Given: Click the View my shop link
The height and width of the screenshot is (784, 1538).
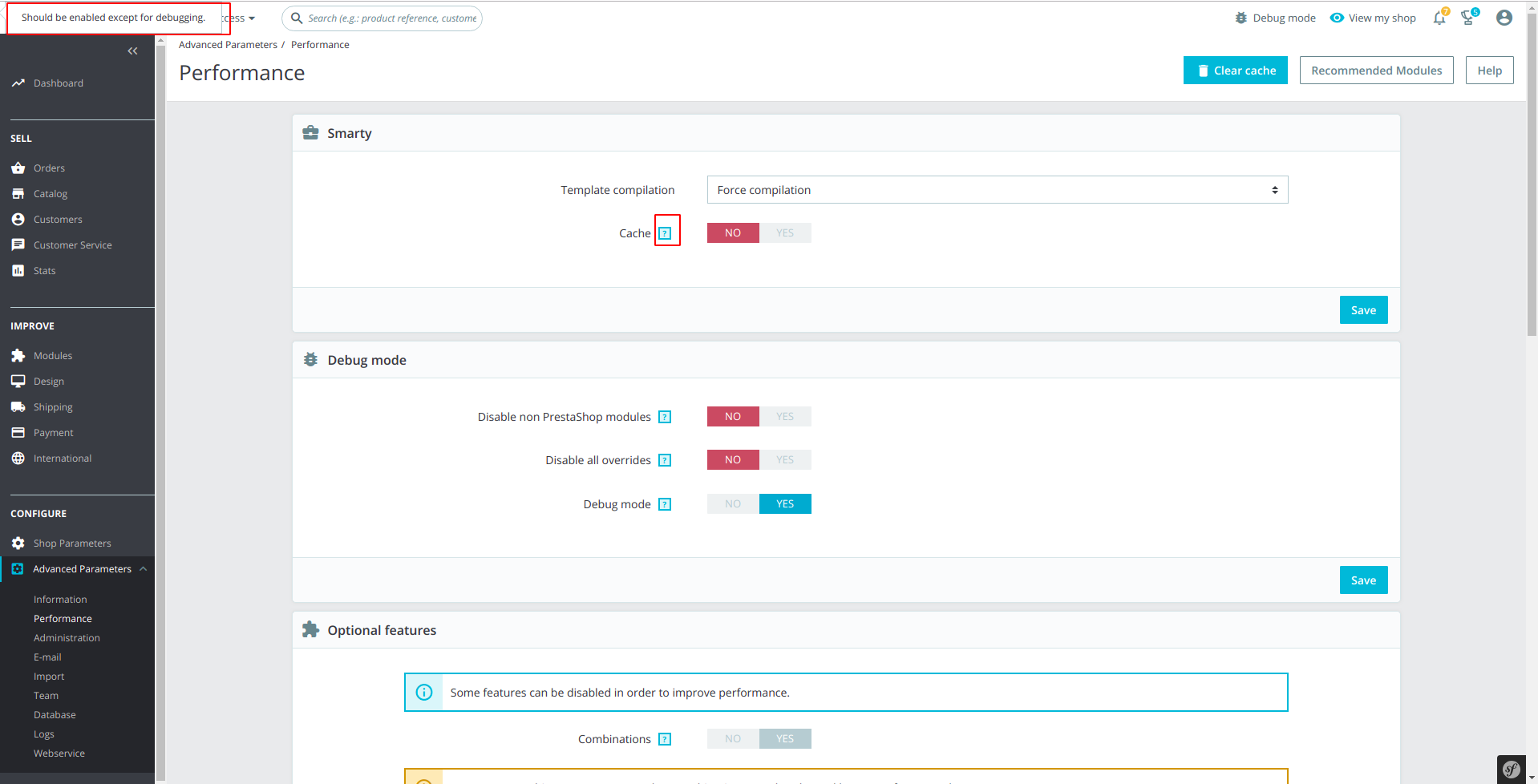Looking at the screenshot, I should click(1382, 18).
